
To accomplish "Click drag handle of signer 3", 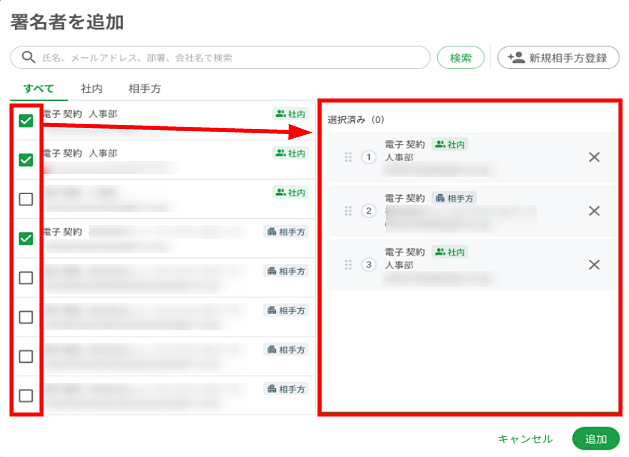I will pos(348,264).
